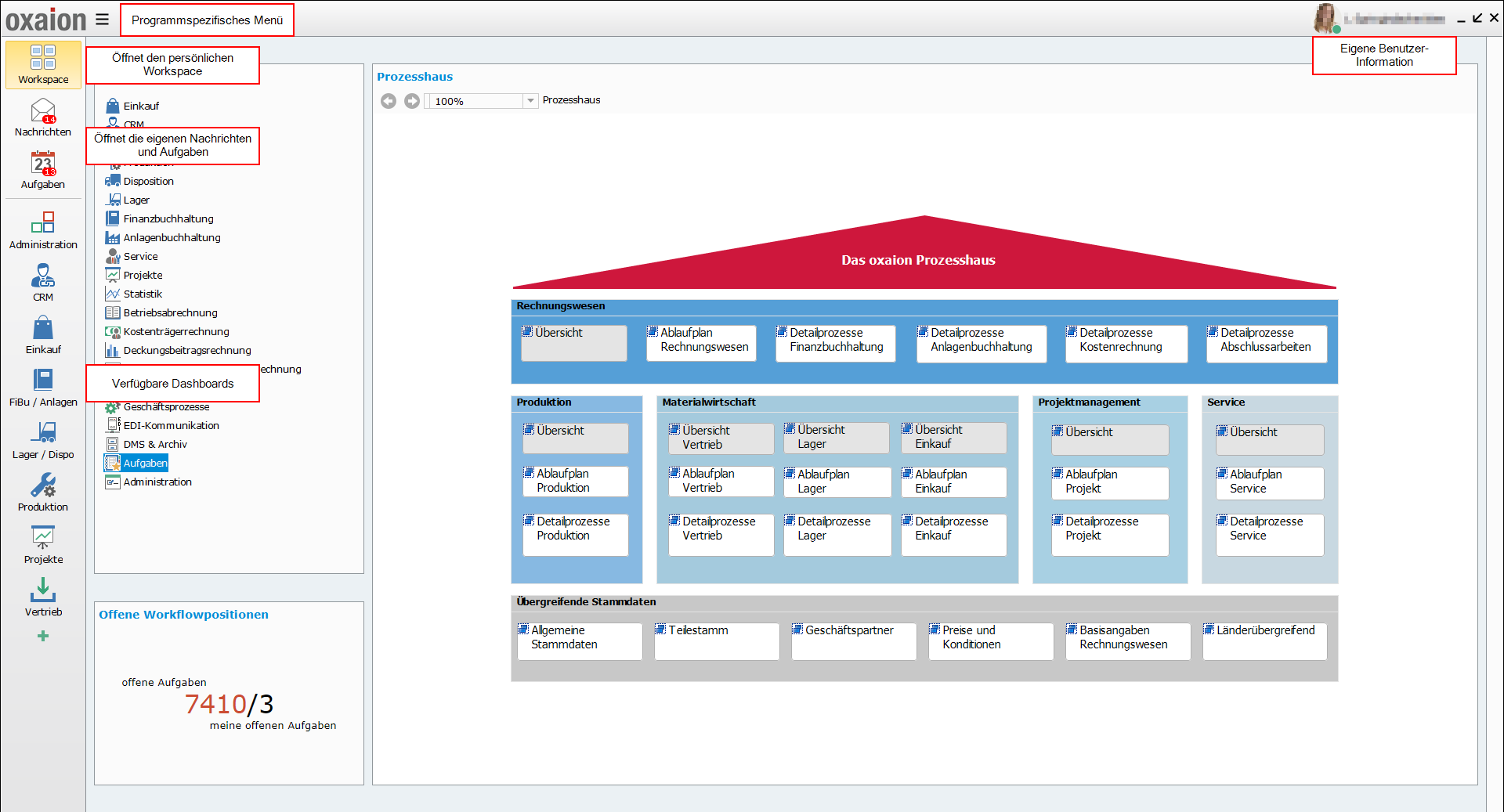1504x812 pixels.
Task: Select Lager in the dashboard list
Action: point(127,200)
